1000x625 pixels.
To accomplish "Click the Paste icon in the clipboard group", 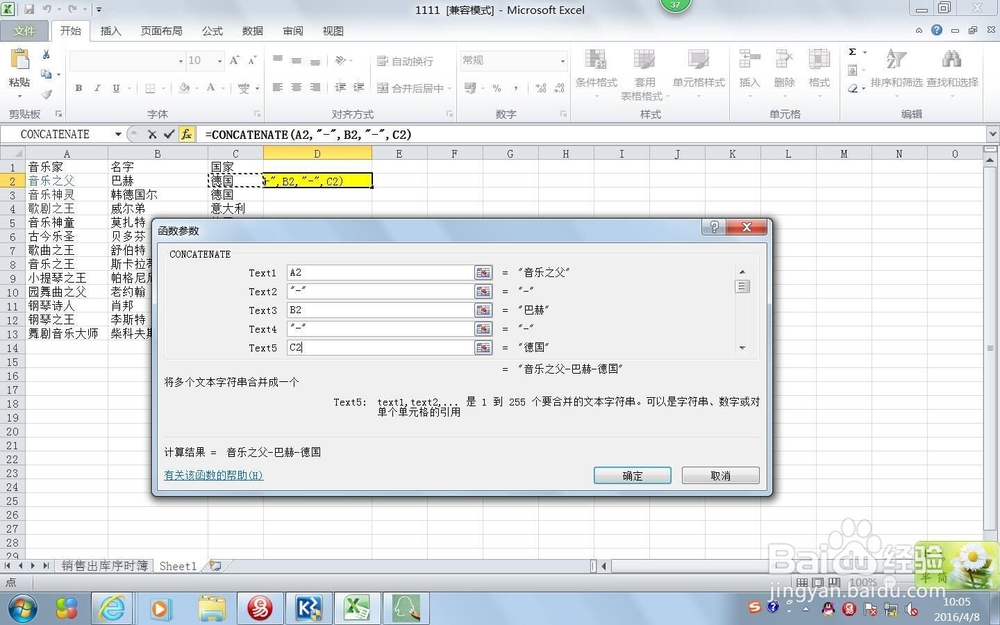I will coord(20,60).
